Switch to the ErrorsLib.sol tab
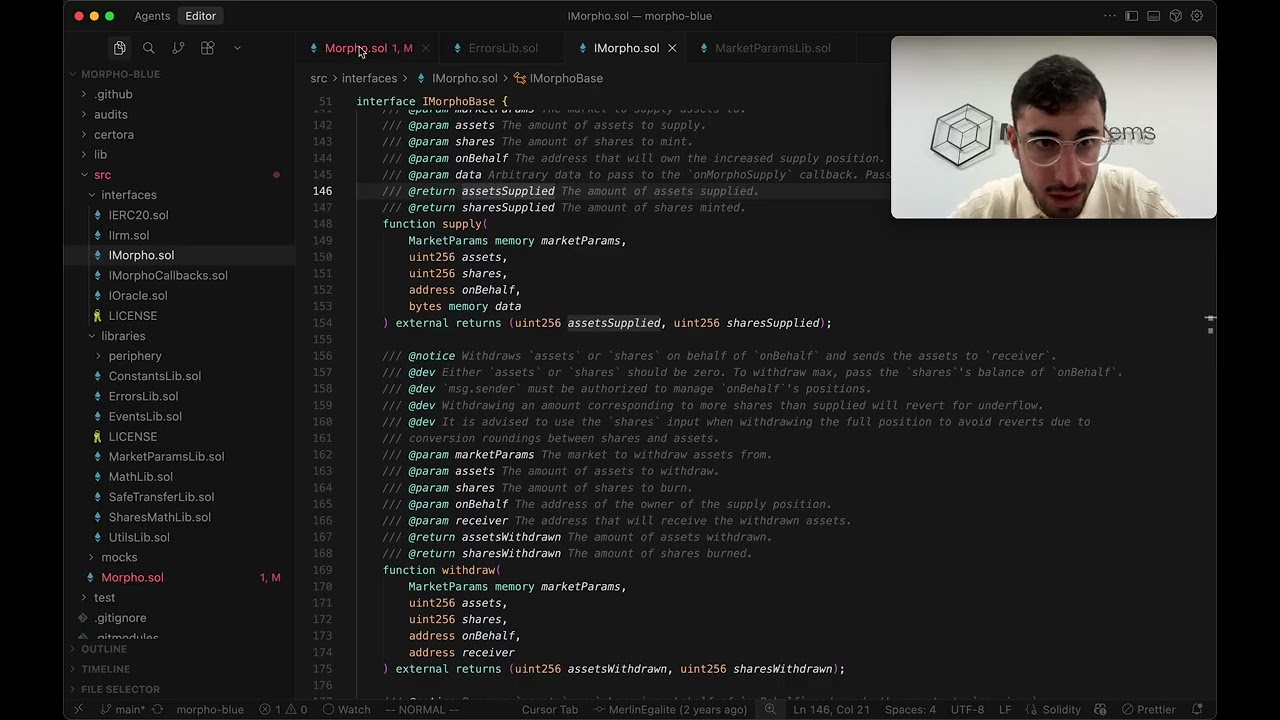1280x720 pixels. [502, 48]
